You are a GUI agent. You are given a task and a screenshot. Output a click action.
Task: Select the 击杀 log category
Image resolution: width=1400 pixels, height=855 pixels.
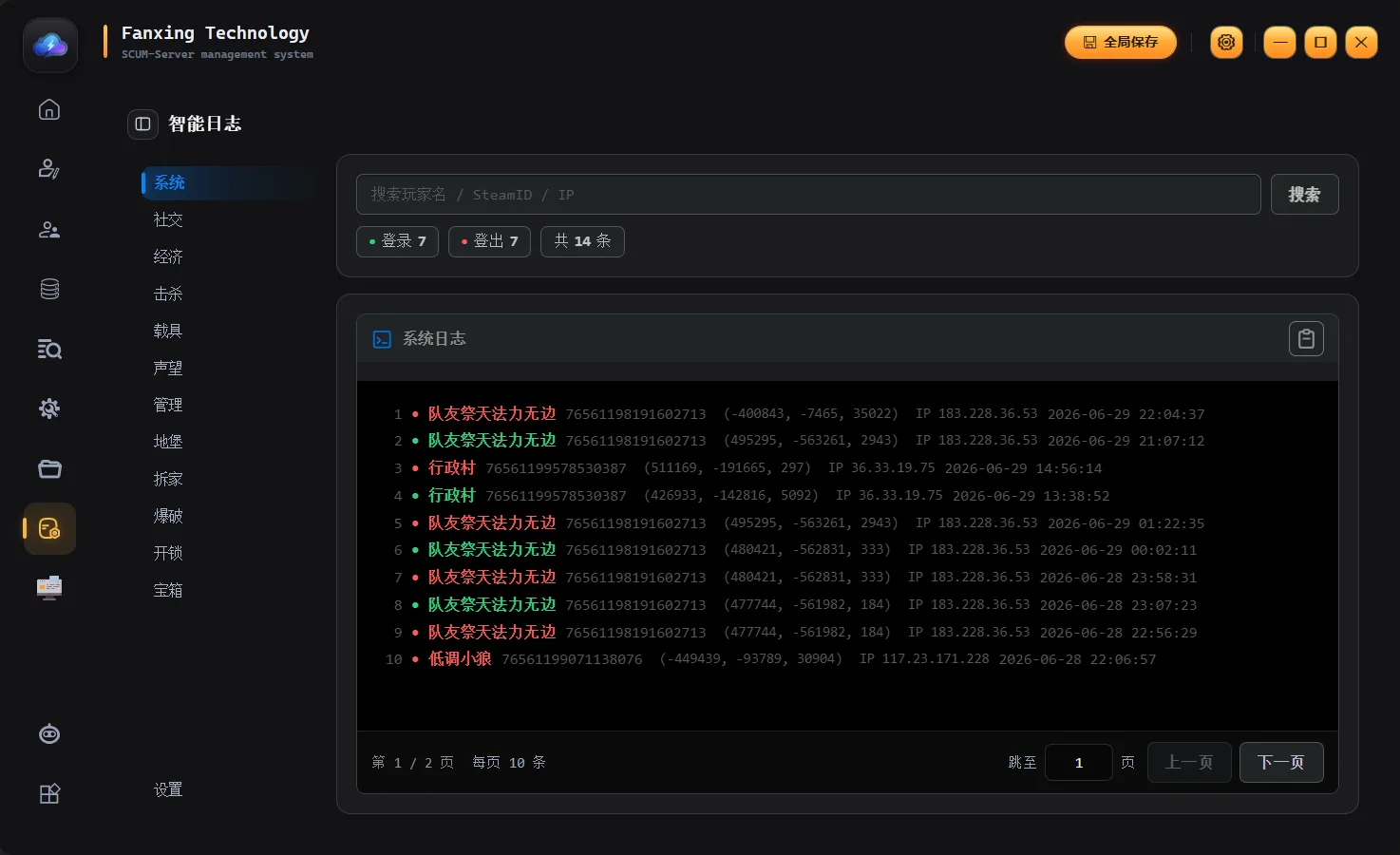pyautogui.click(x=168, y=294)
